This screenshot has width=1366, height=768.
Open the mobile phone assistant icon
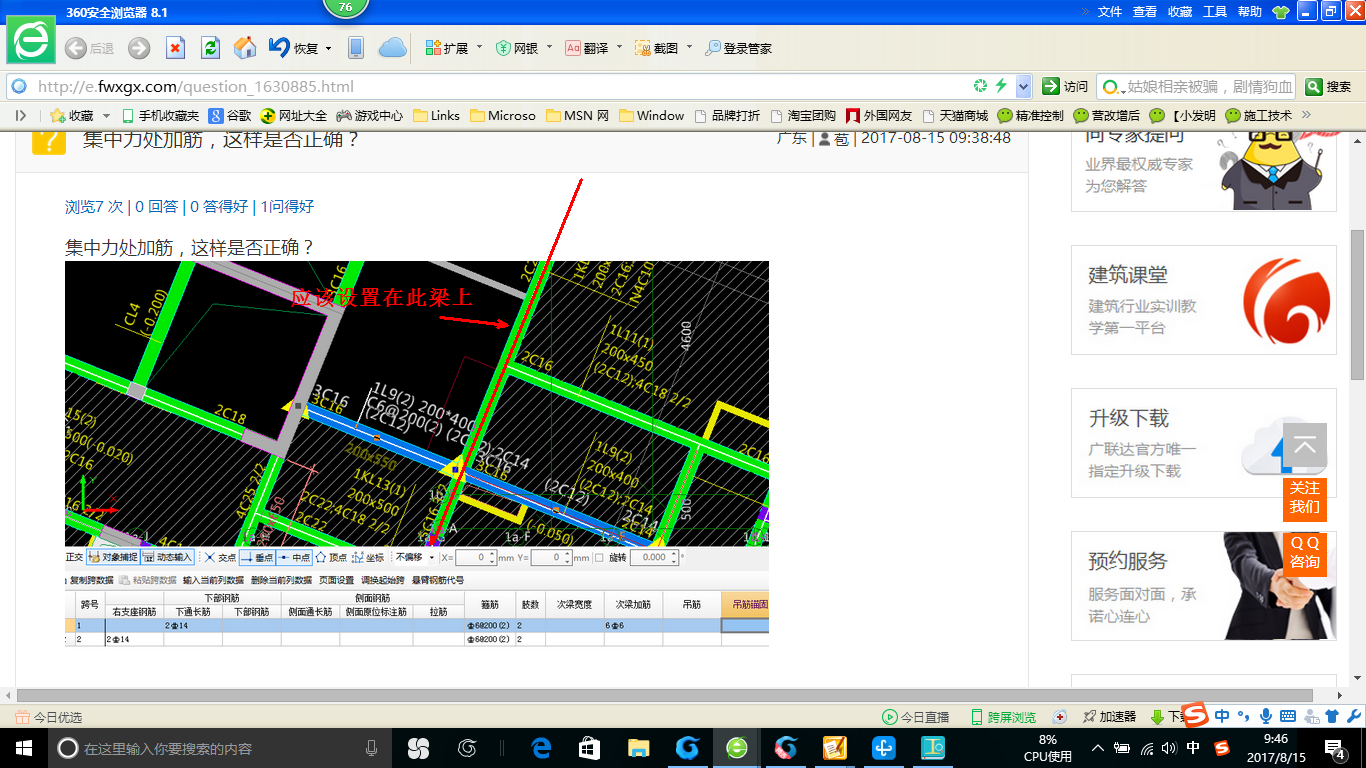pyautogui.click(x=355, y=48)
